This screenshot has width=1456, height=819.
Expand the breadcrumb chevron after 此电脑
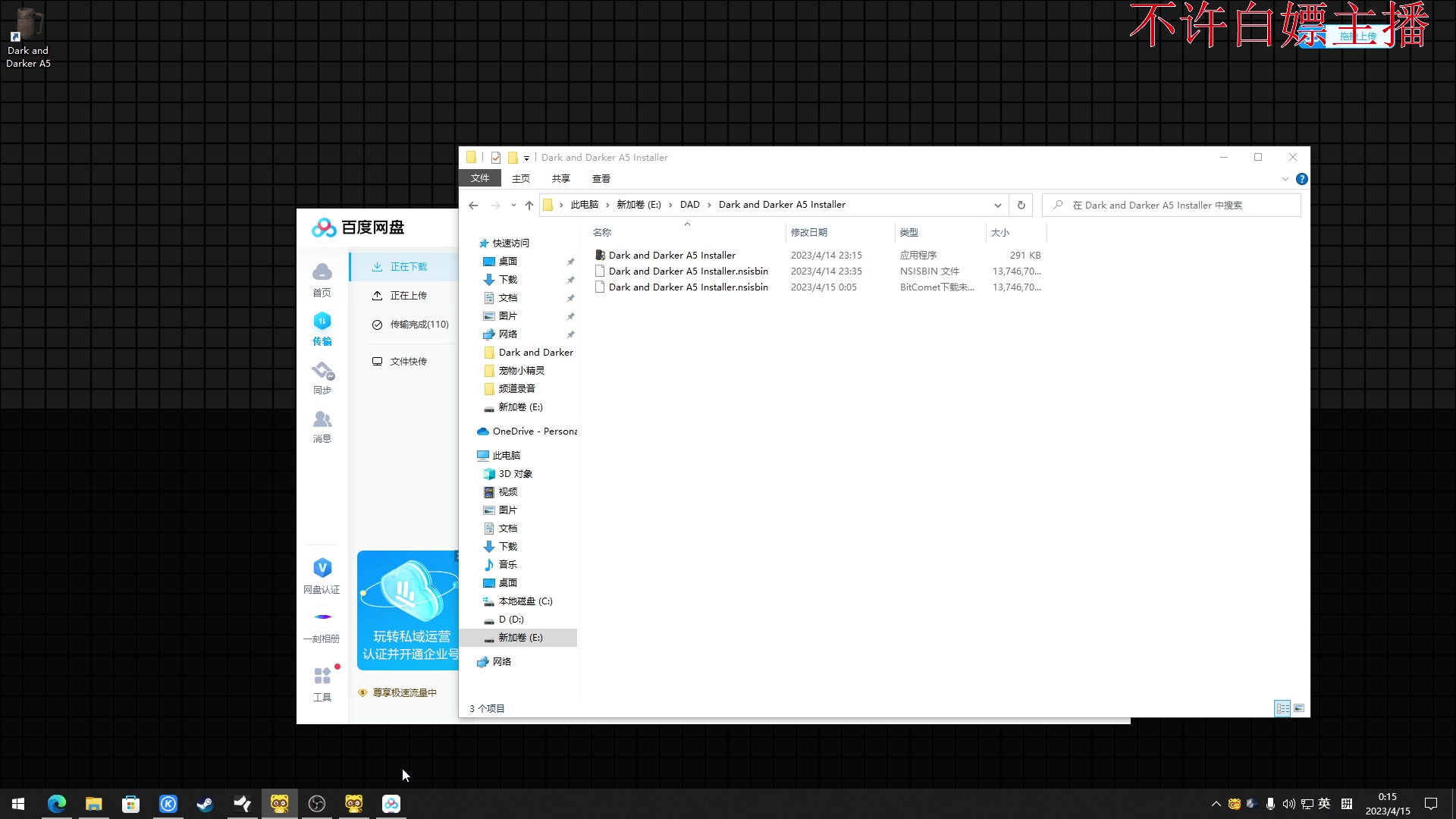607,205
